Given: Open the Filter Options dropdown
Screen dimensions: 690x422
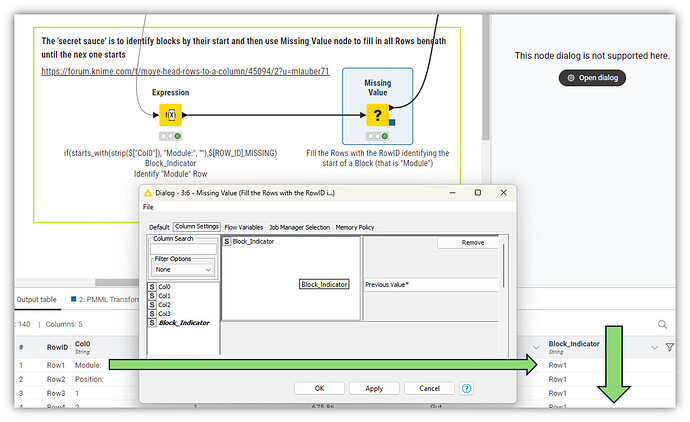Looking at the screenshot, I should tap(182, 269).
